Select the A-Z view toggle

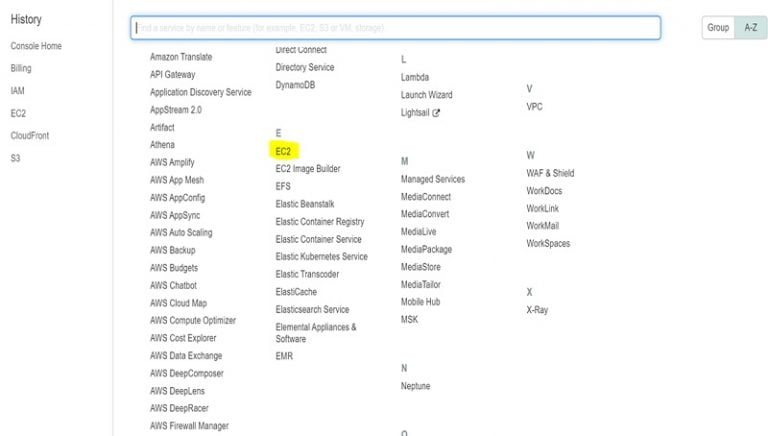[751, 28]
